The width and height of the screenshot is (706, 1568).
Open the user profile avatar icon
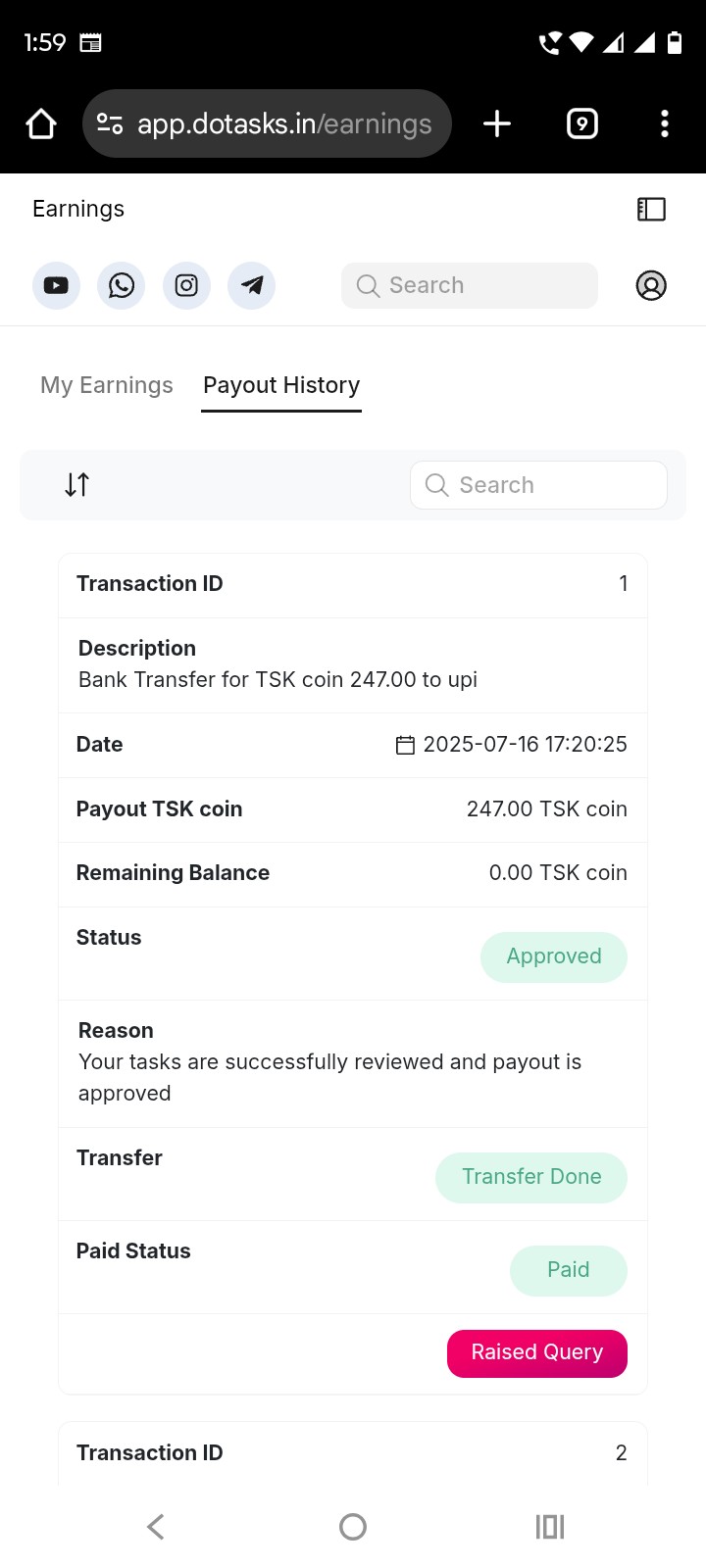click(x=651, y=286)
